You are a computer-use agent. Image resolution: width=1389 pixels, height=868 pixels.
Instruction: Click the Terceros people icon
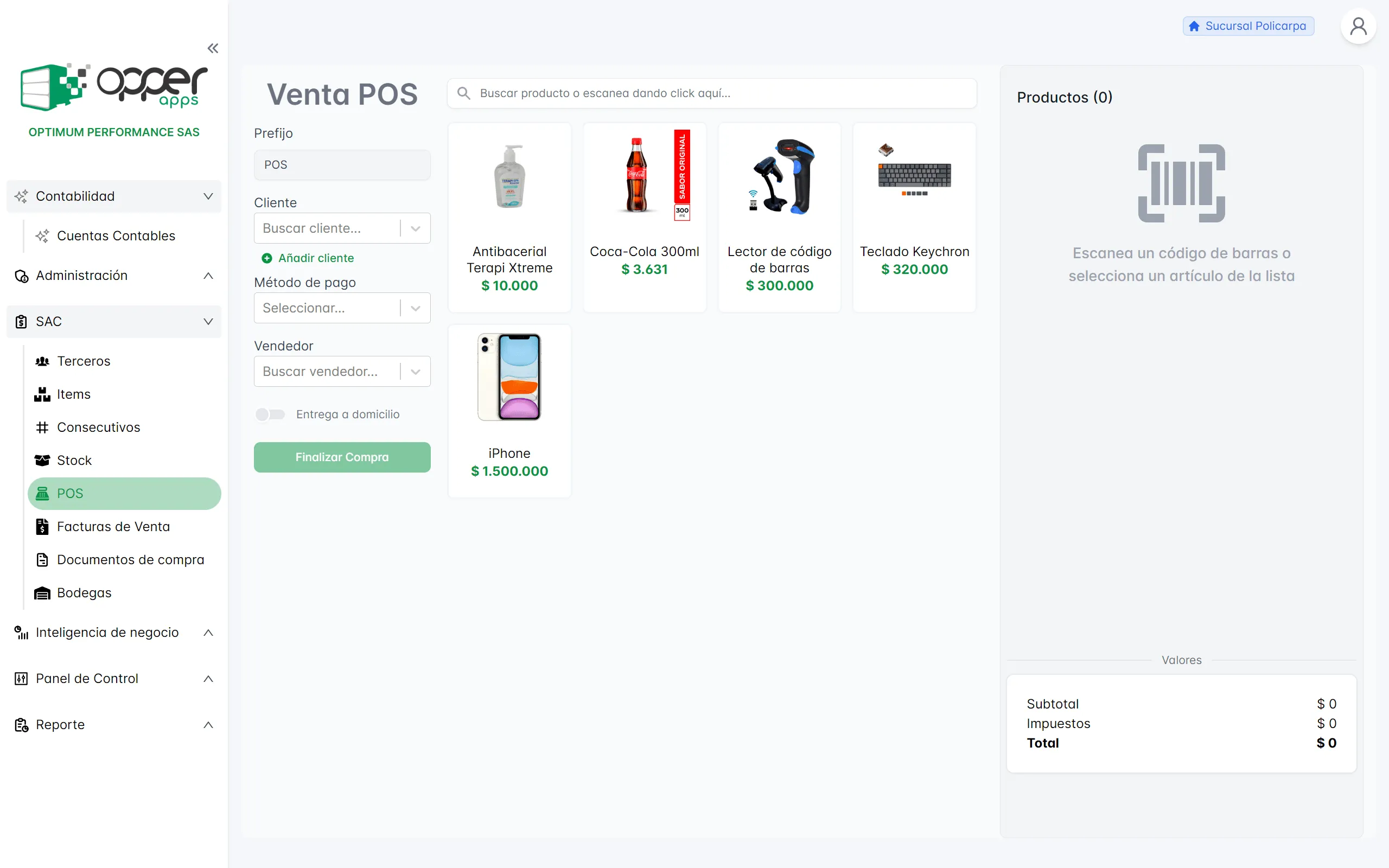[x=42, y=361]
